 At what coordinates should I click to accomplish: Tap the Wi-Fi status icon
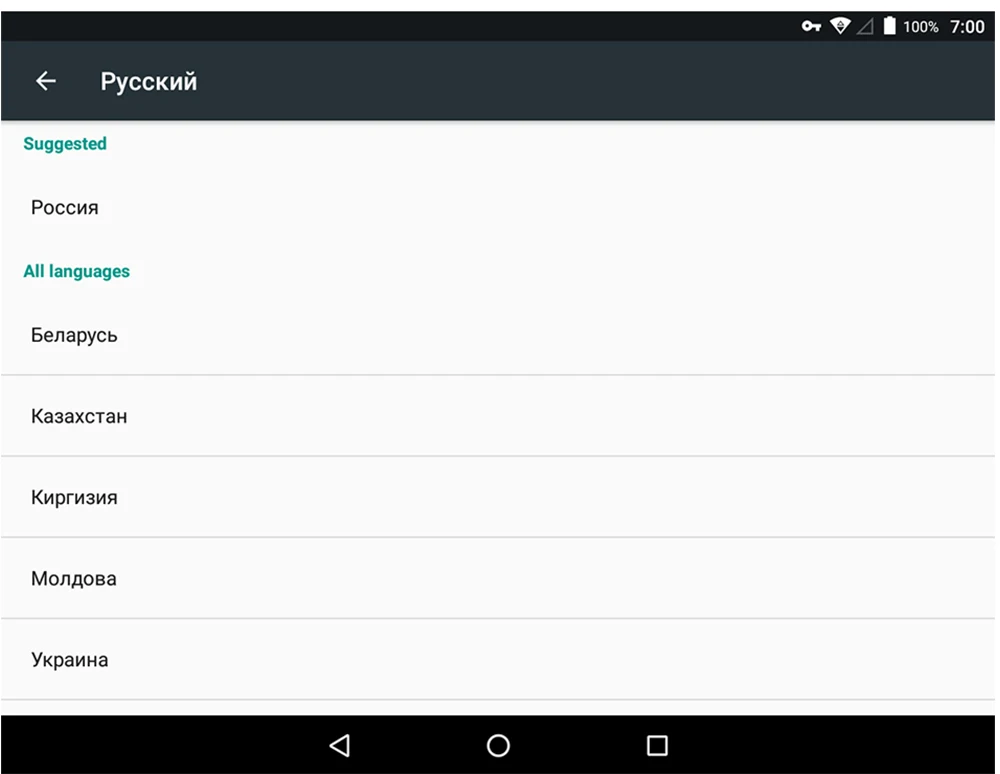click(x=840, y=26)
